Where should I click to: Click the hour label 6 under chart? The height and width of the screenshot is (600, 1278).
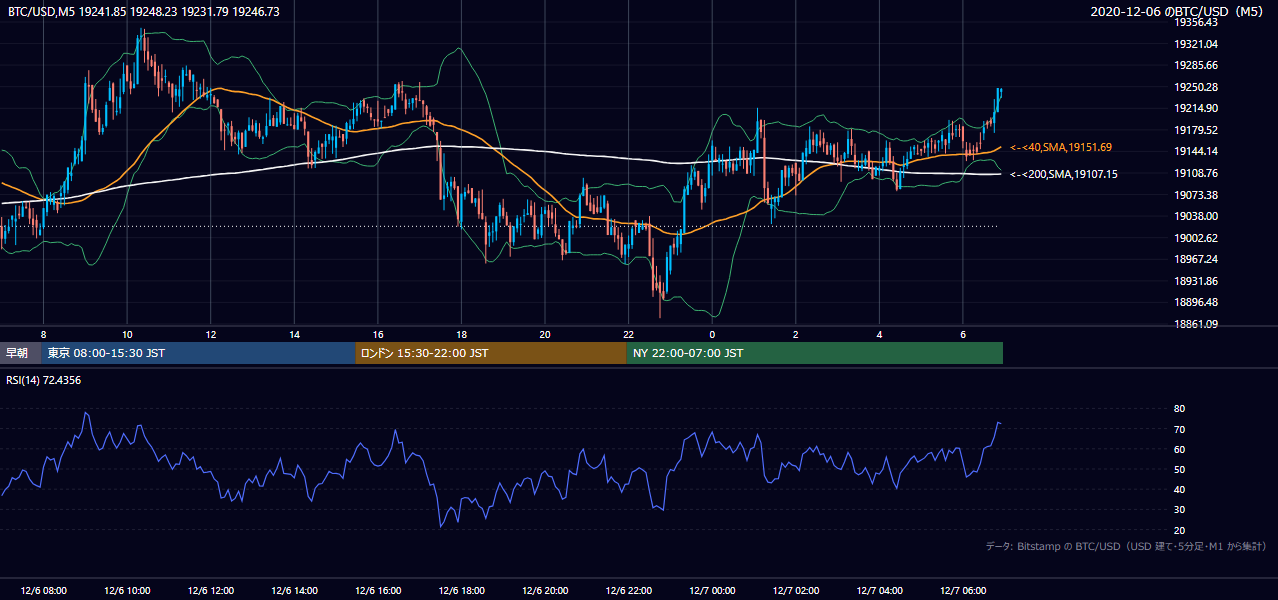pos(963,334)
